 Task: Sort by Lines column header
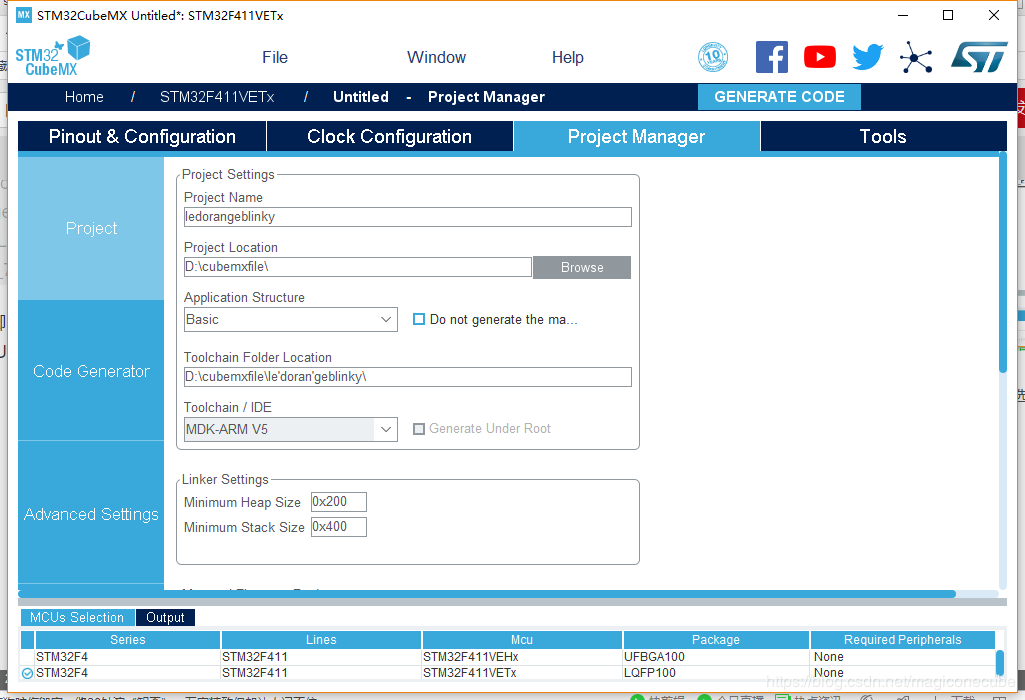pyautogui.click(x=321, y=640)
